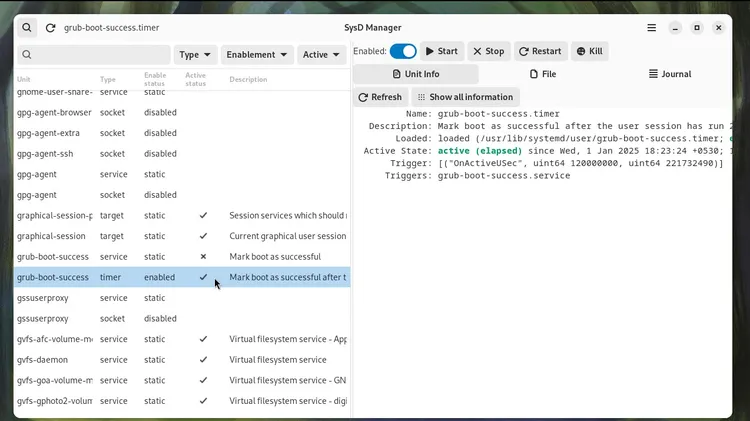The height and width of the screenshot is (421, 750).
Task: Click the grub-boot-success.service Triggers value
Action: (x=504, y=176)
